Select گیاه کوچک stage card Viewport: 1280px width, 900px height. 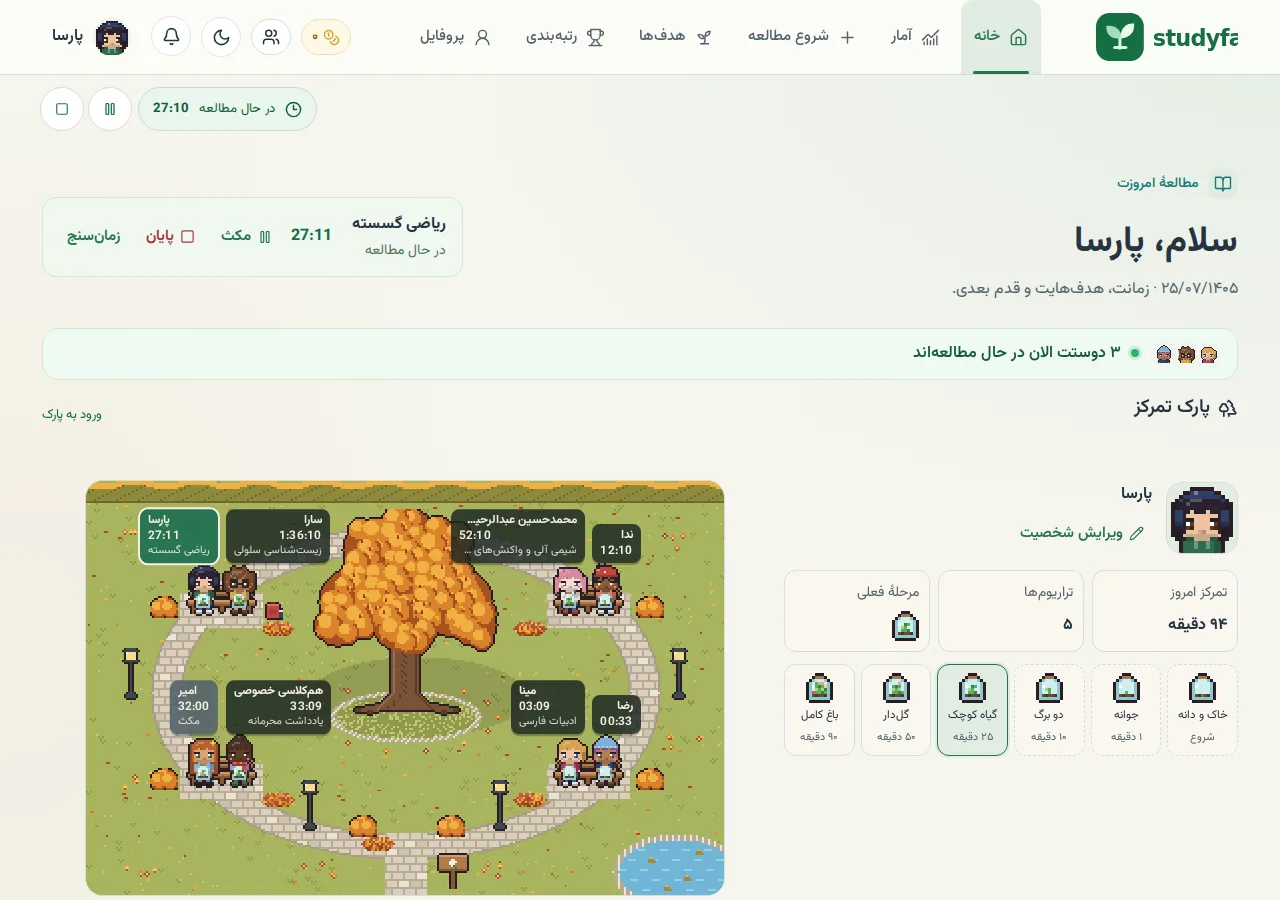[x=972, y=710]
